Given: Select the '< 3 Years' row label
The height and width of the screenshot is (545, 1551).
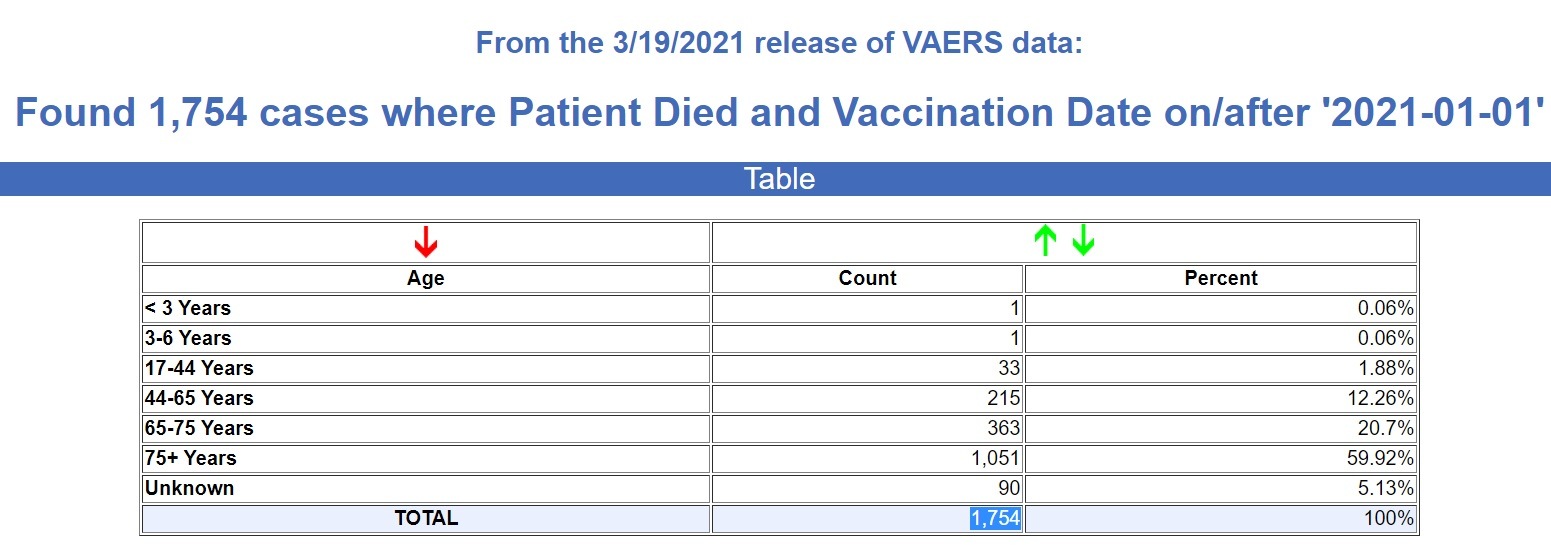Looking at the screenshot, I should tap(188, 308).
